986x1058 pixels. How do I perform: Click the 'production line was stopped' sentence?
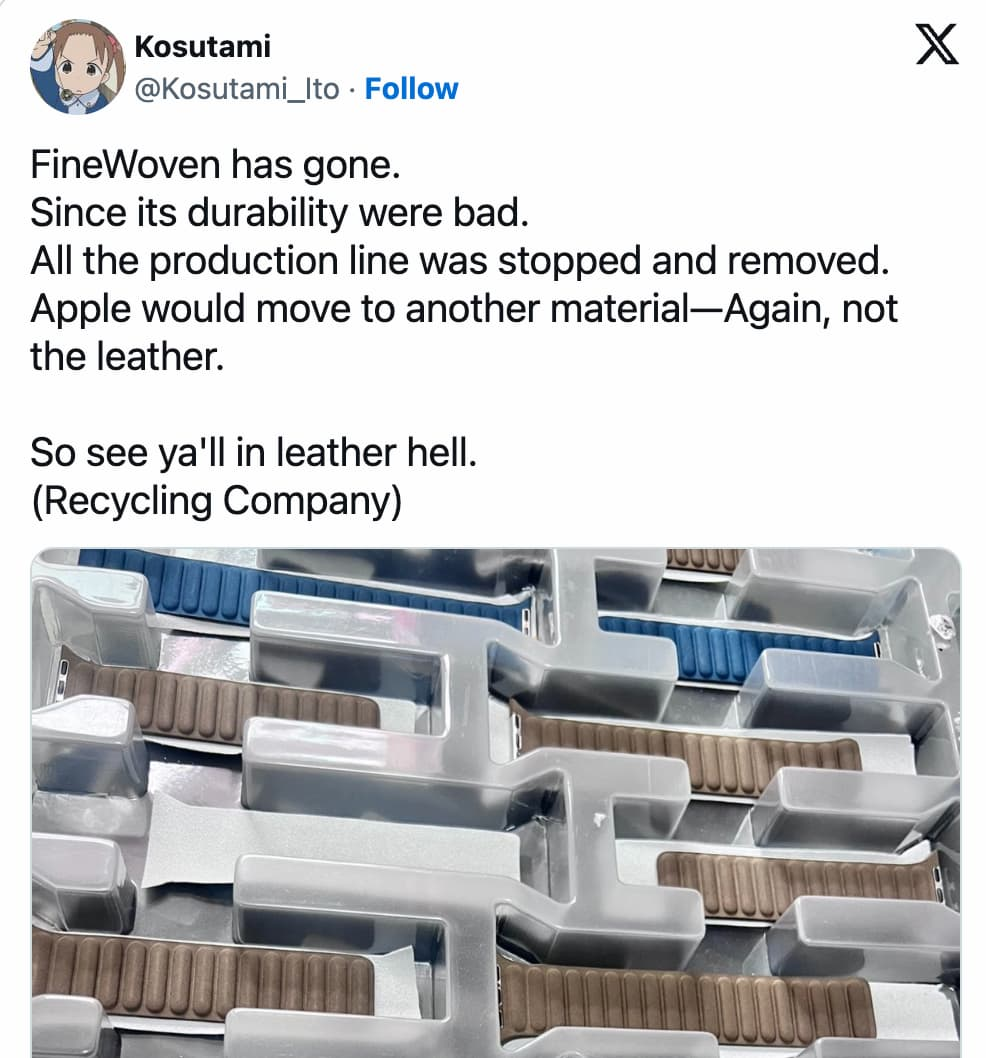tap(460, 260)
